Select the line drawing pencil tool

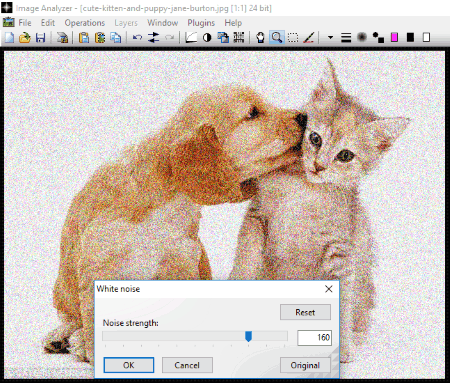point(309,37)
